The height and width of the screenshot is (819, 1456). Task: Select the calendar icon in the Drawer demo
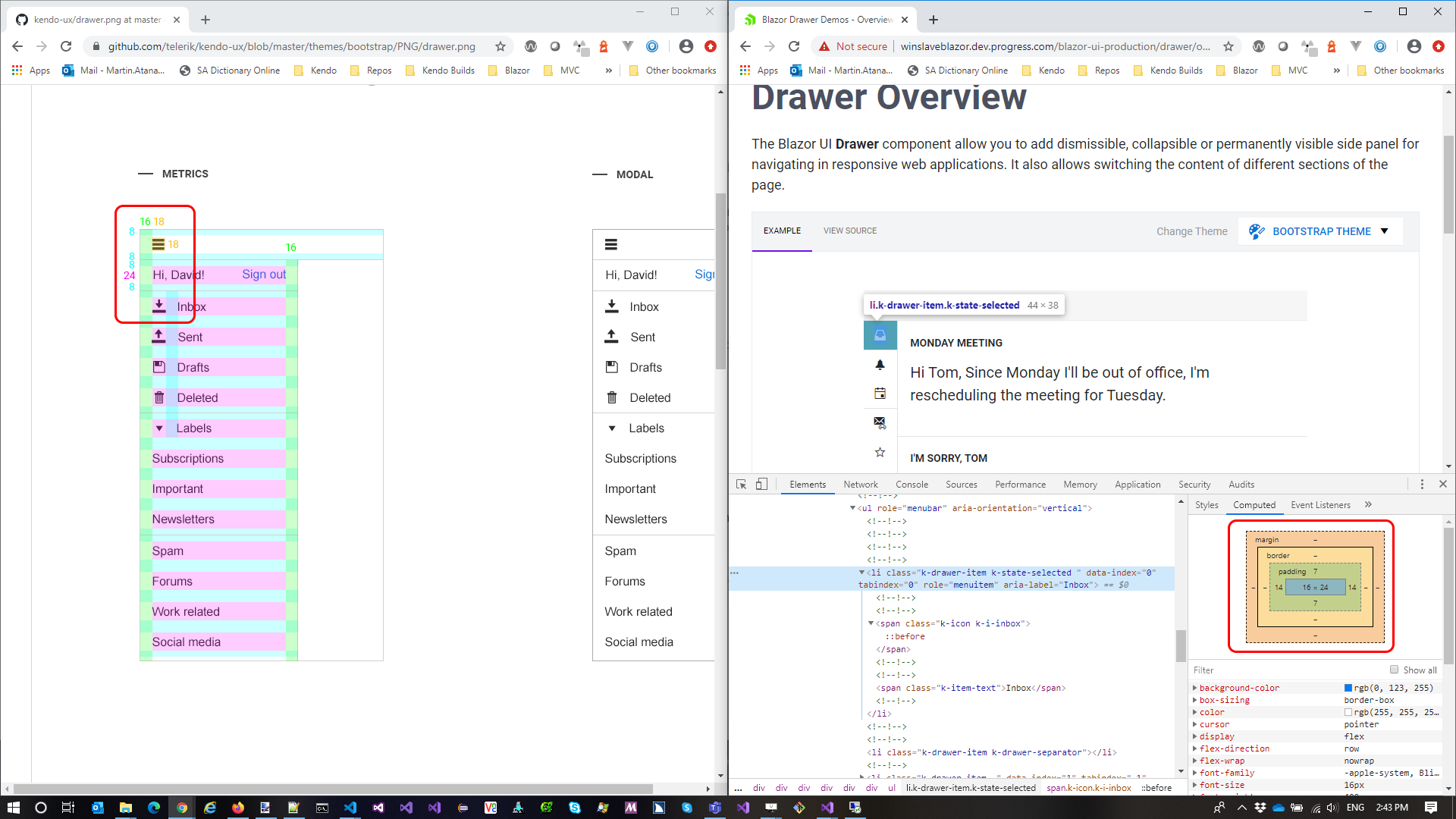click(x=880, y=393)
